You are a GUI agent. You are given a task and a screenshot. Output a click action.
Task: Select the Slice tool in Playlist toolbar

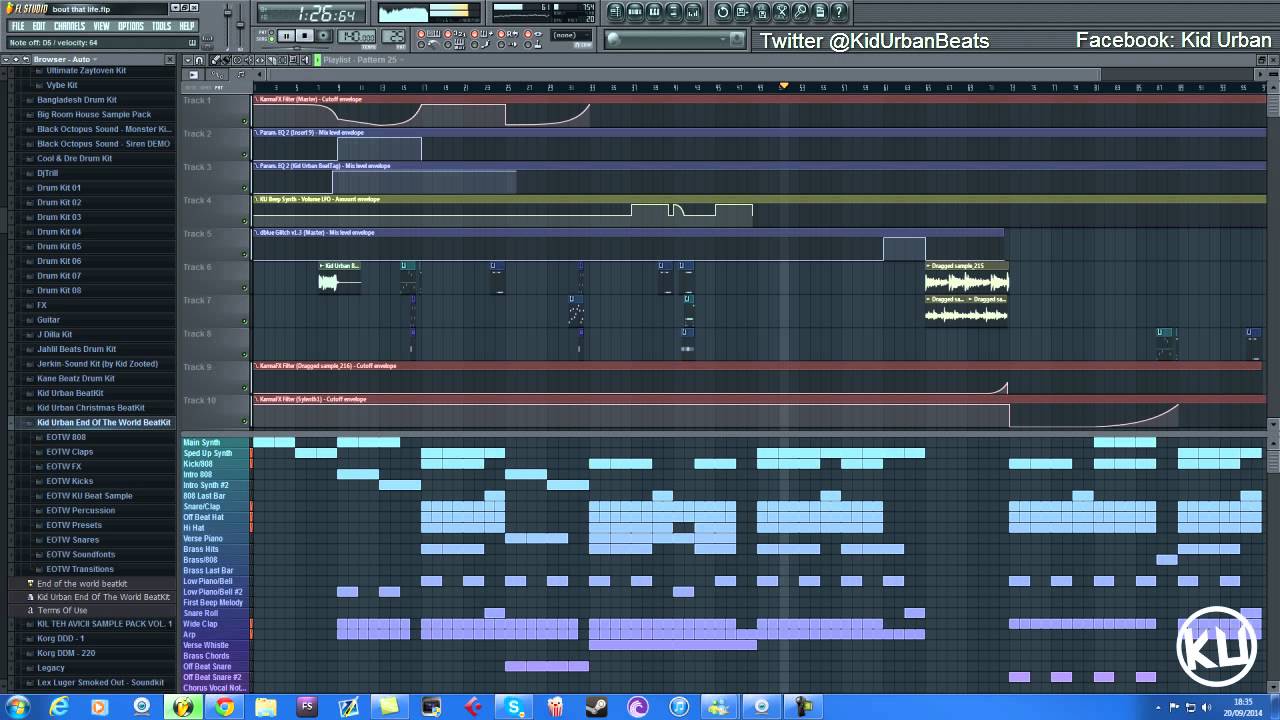click(271, 60)
